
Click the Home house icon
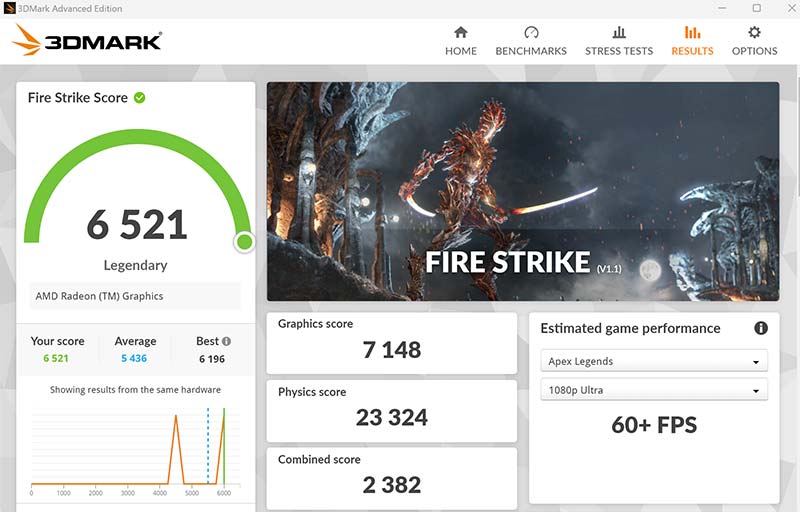click(460, 32)
